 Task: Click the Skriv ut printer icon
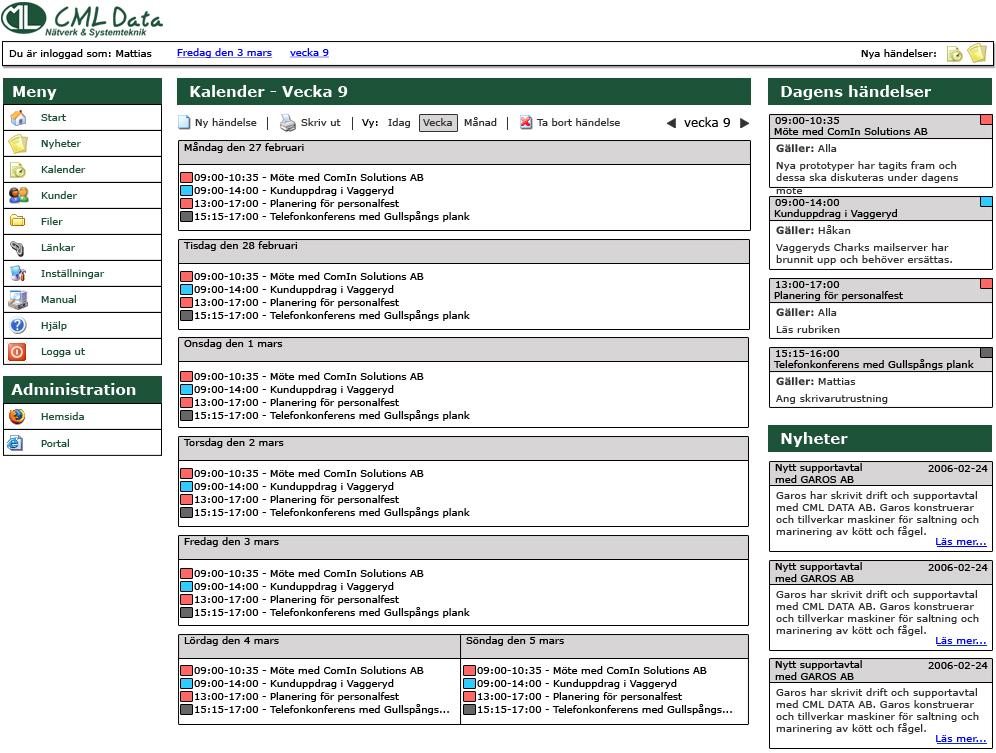click(x=288, y=123)
